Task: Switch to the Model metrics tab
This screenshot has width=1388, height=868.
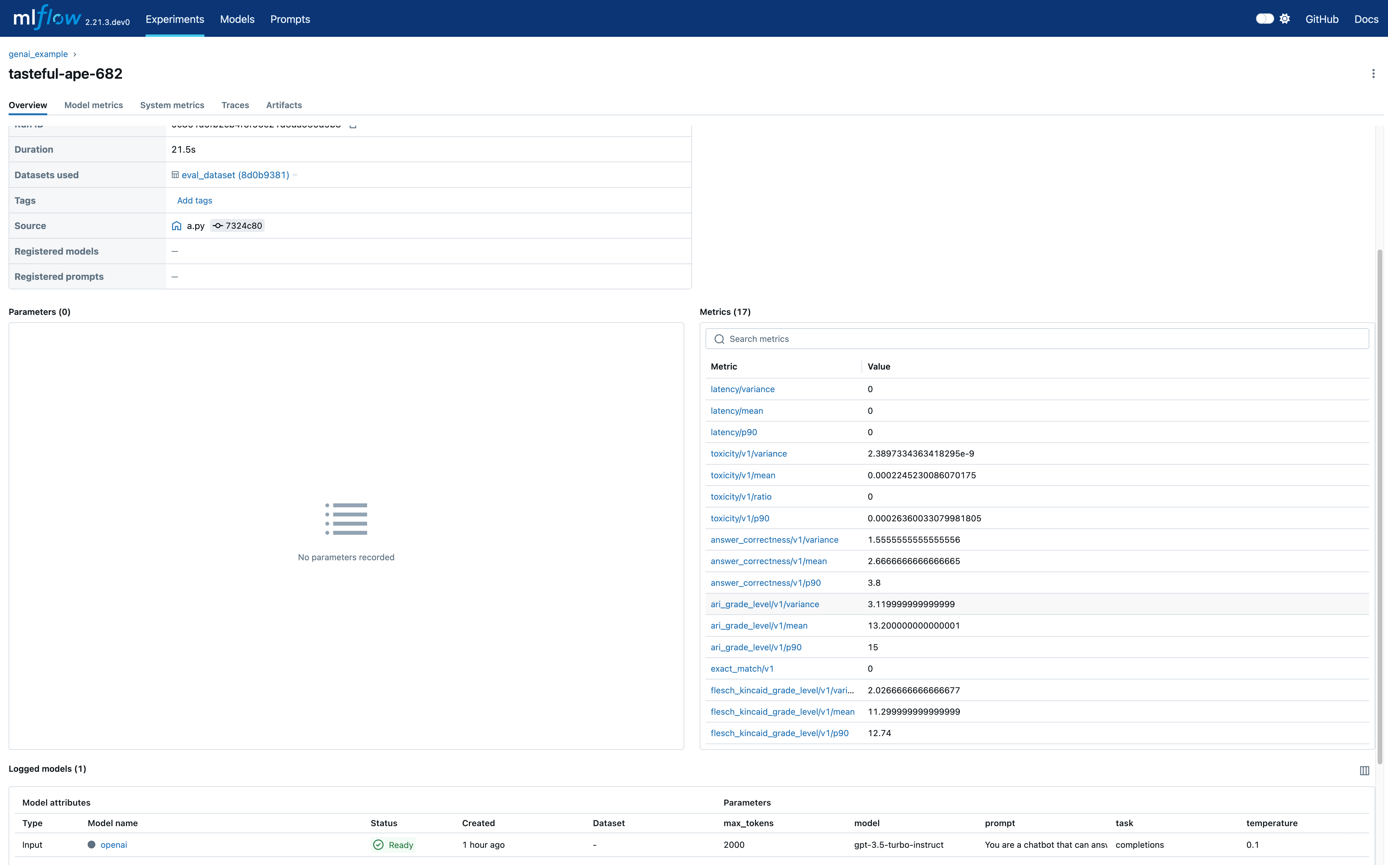Action: [94, 105]
